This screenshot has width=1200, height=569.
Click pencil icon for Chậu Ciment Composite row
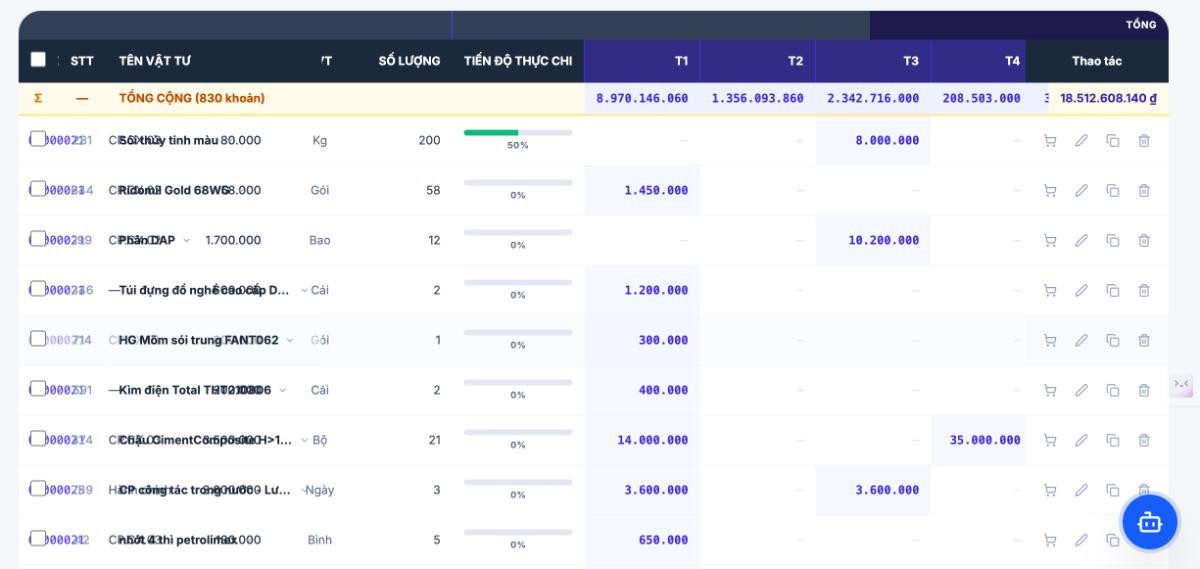pyautogui.click(x=1081, y=441)
